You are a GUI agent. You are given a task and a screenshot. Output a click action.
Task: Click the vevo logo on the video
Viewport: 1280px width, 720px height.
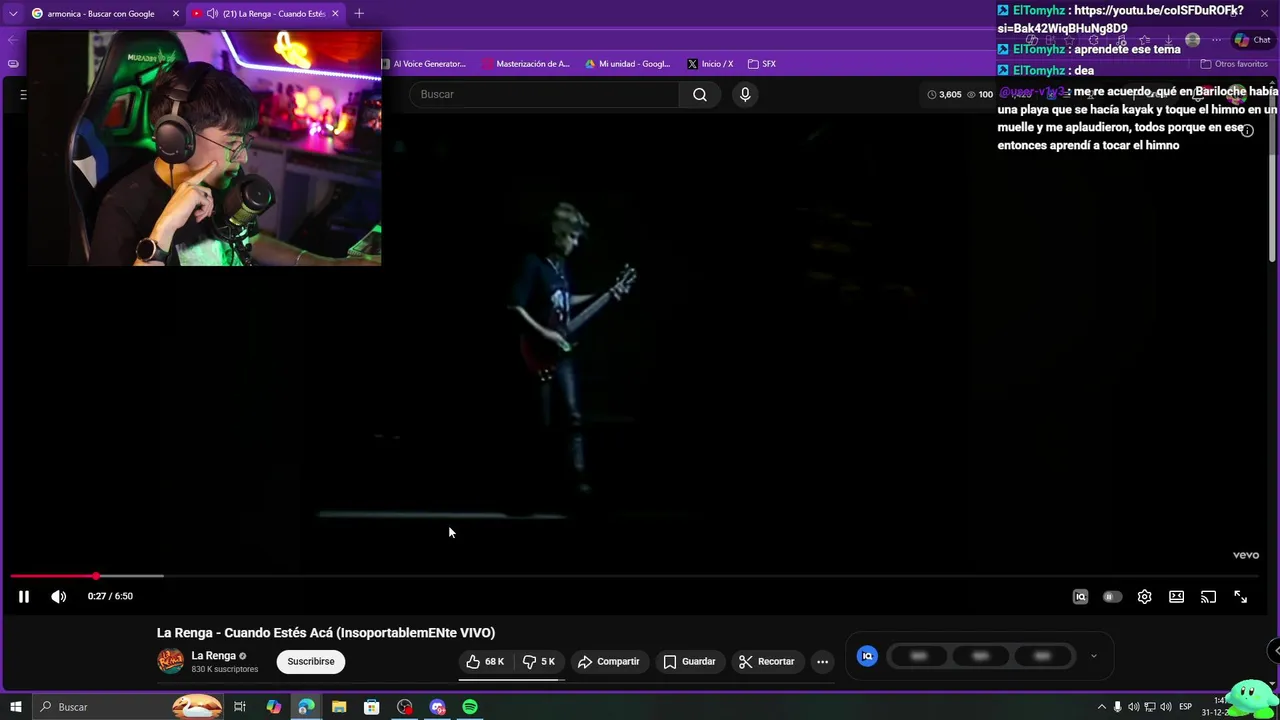point(1246,555)
